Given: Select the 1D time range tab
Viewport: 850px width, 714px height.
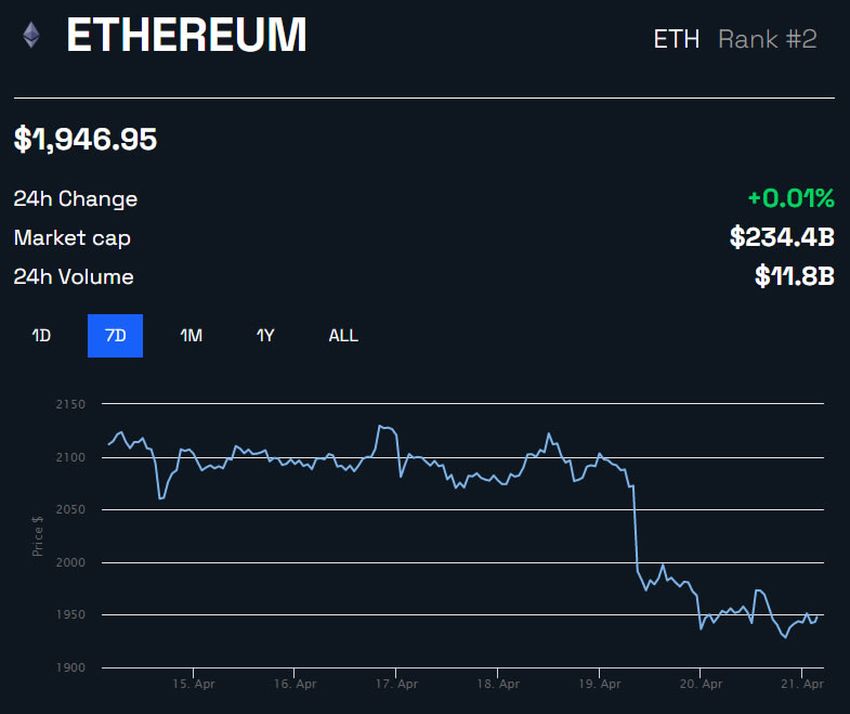Looking at the screenshot, I should pos(41,336).
